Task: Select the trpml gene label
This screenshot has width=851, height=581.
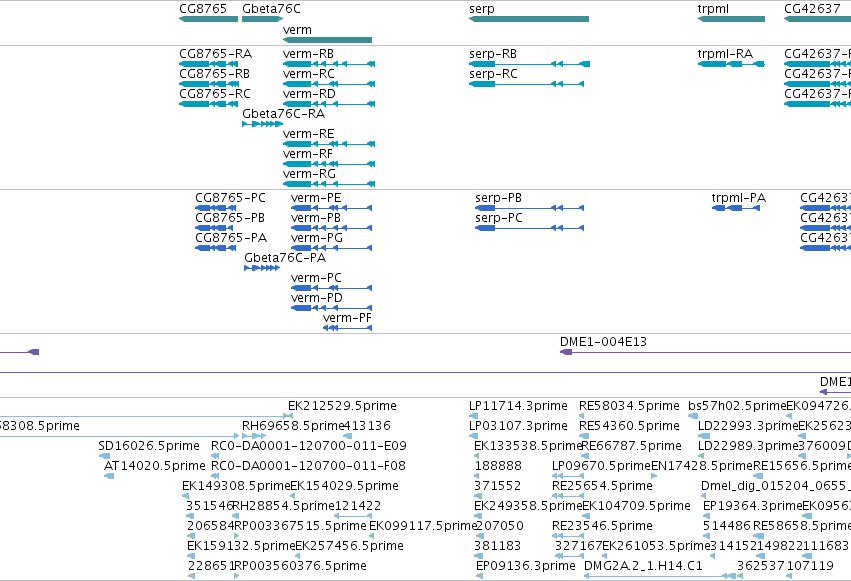Action: (713, 9)
